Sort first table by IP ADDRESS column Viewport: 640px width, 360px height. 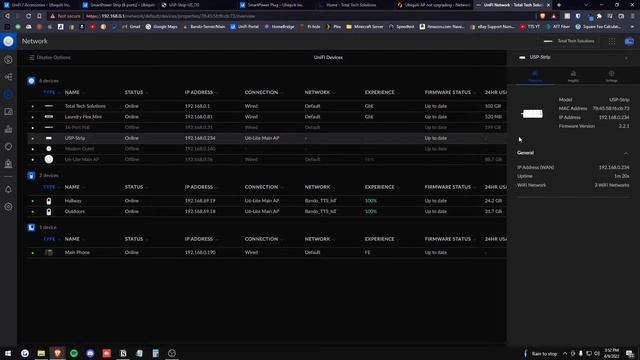click(x=199, y=92)
